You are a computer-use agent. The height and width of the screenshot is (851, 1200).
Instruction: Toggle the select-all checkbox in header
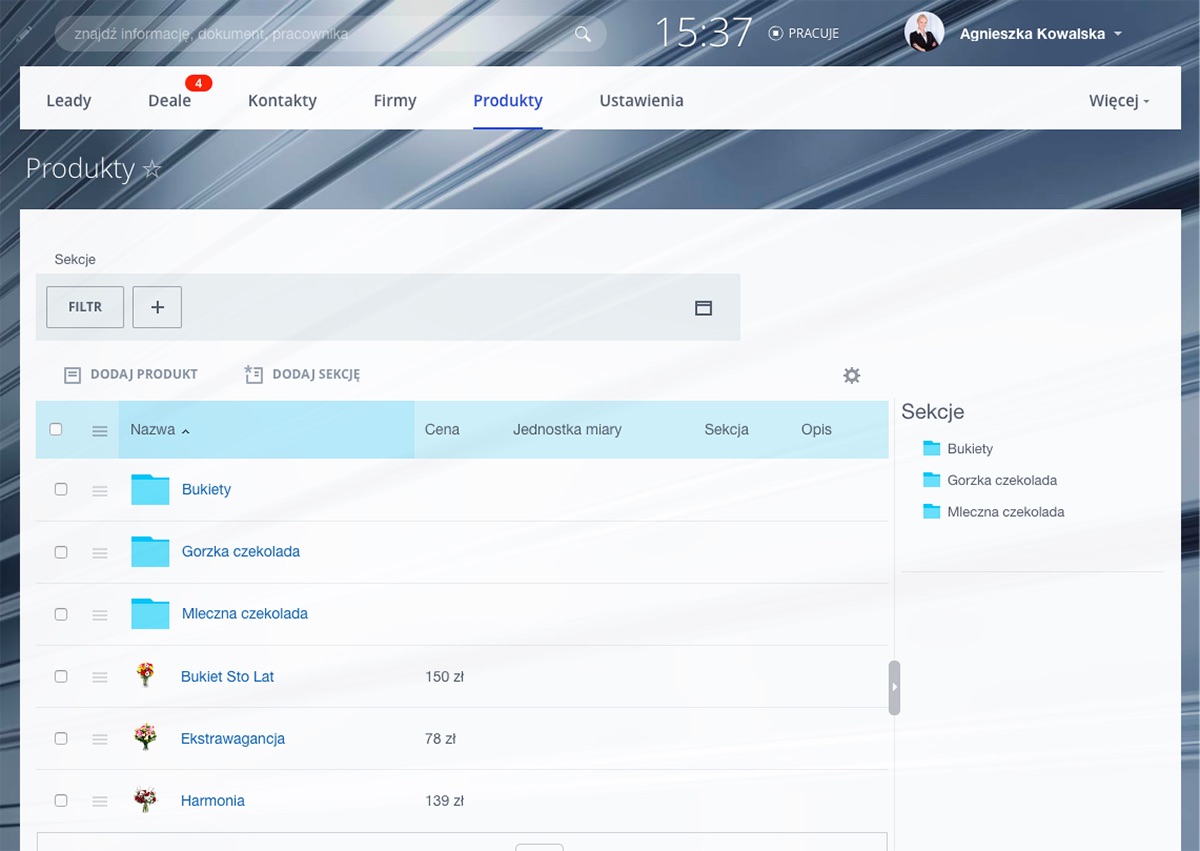(56, 429)
